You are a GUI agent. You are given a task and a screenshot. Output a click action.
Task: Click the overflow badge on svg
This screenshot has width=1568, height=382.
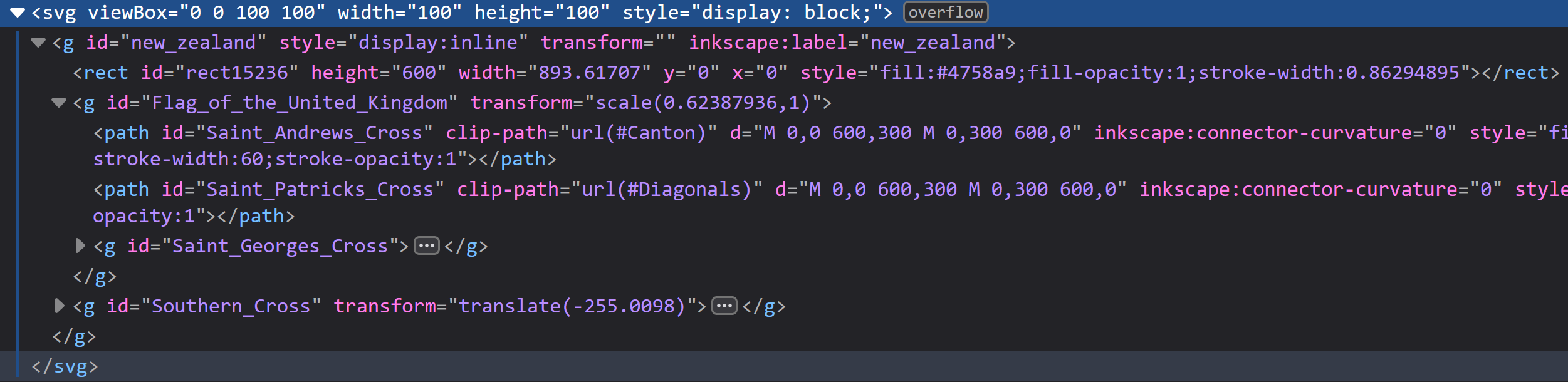point(946,13)
